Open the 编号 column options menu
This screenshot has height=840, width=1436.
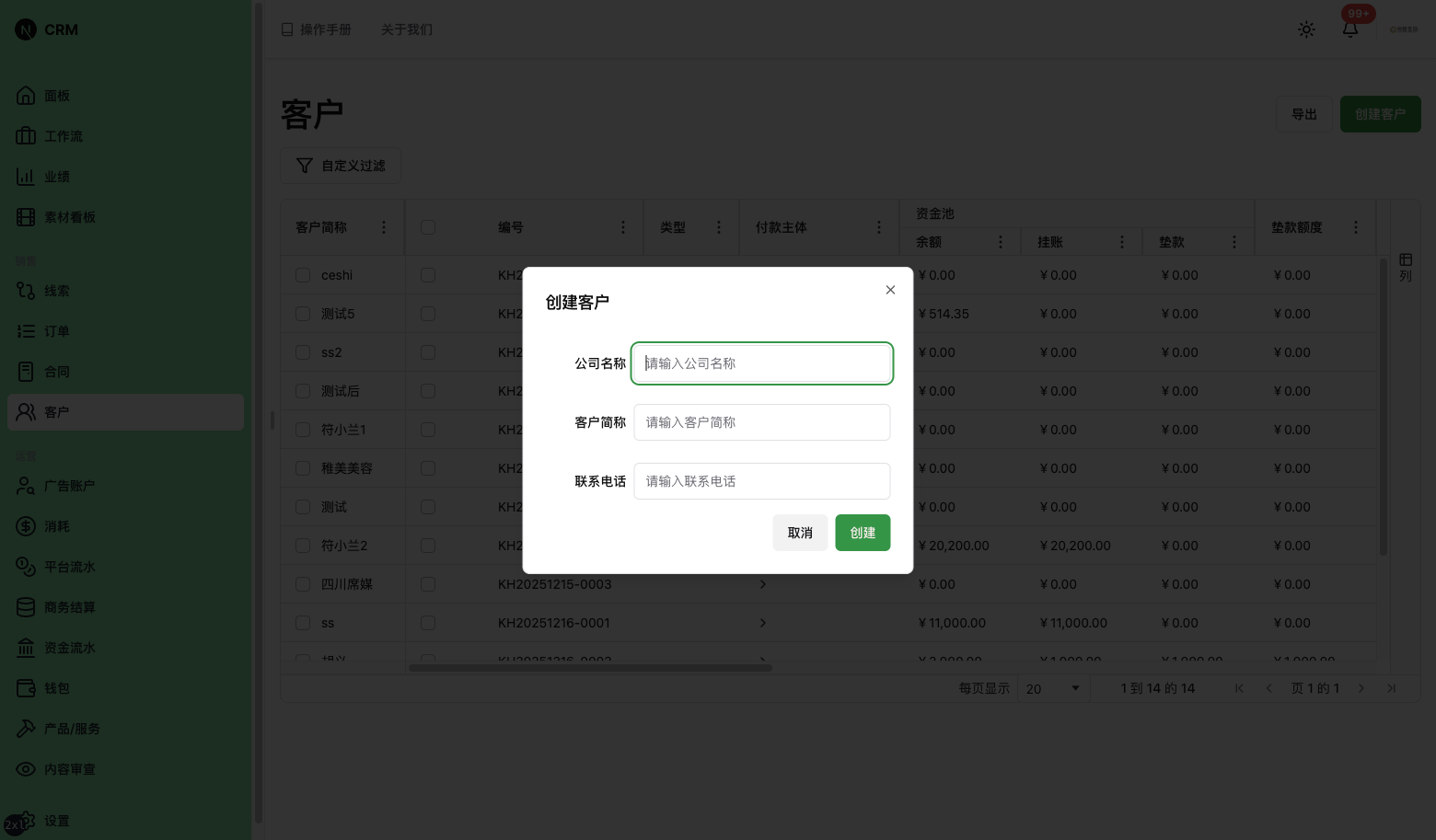(622, 226)
